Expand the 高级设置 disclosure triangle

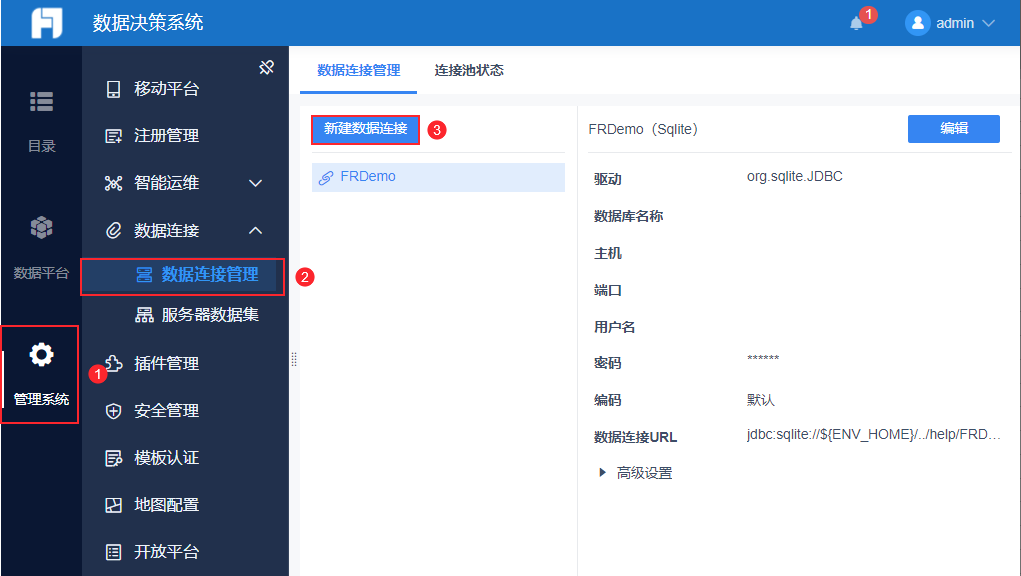pos(602,473)
